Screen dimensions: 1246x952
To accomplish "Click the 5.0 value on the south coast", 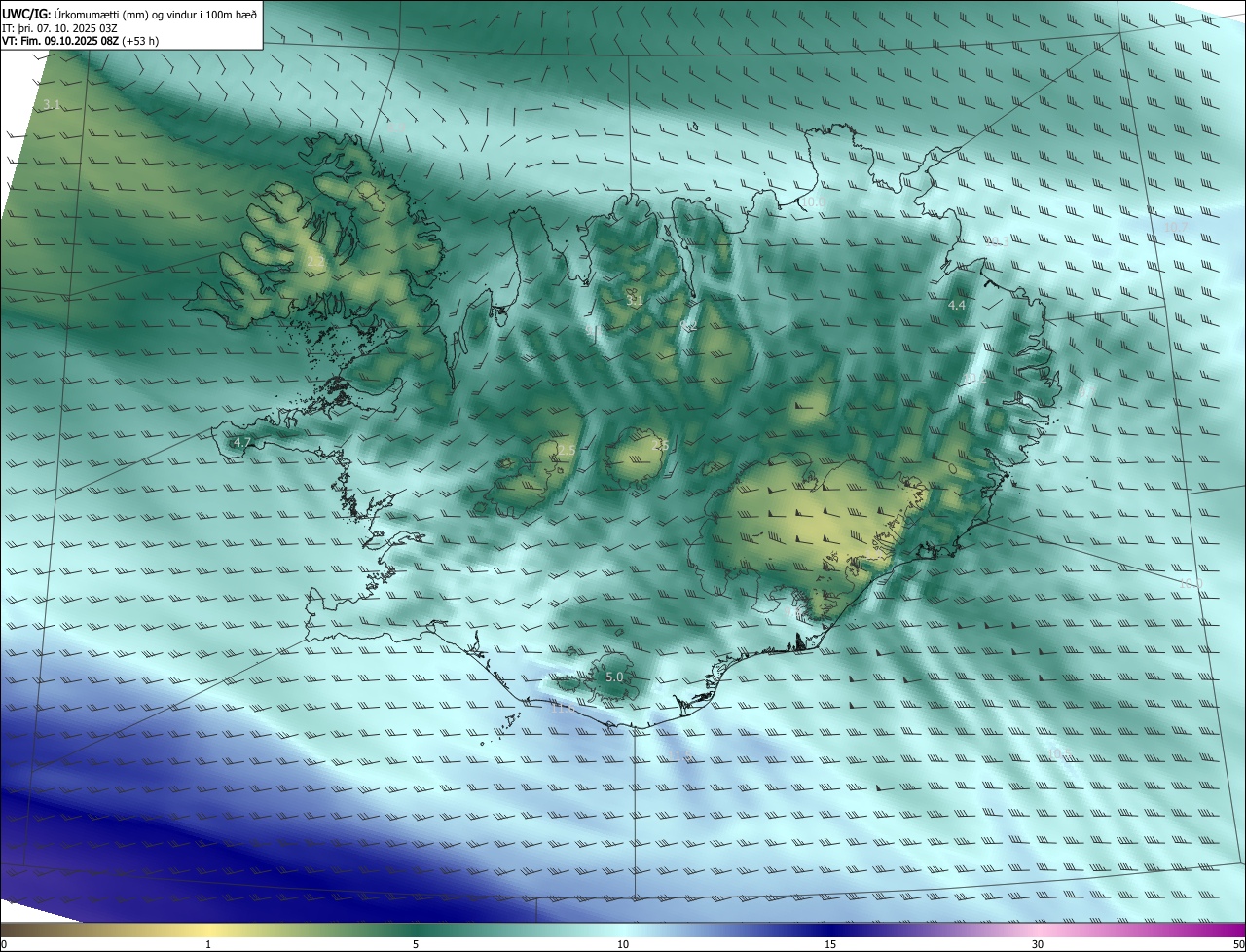I will pyautogui.click(x=614, y=677).
